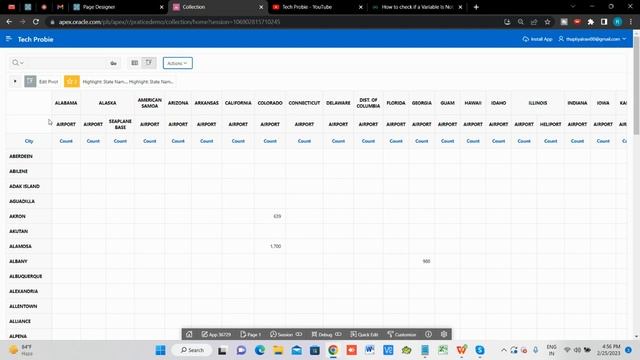Screen dimensions: 640x360
Task: Open File Explorer from the taskbar
Action: click(x=278, y=350)
